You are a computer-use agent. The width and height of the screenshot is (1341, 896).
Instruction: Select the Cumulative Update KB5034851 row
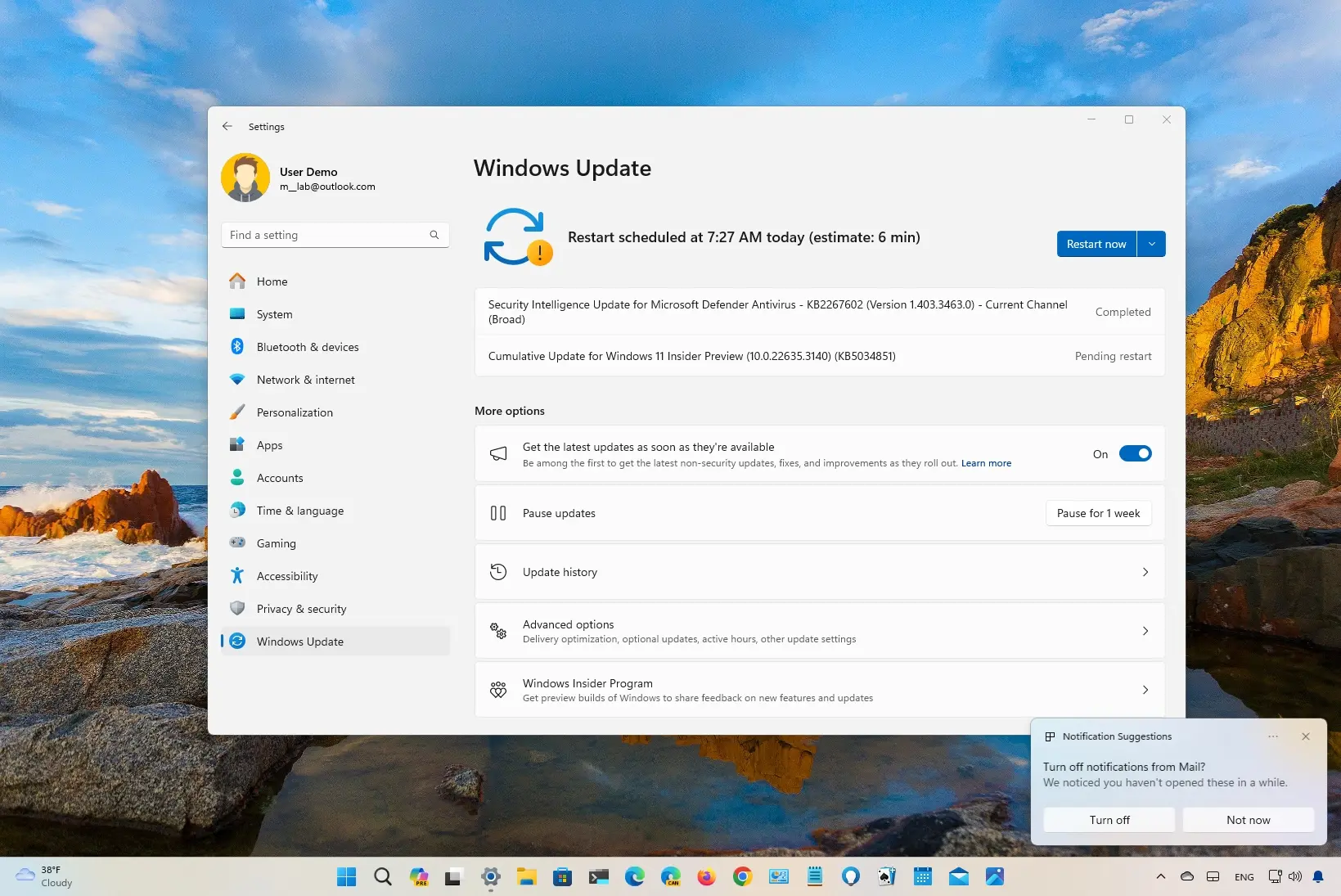pos(820,356)
